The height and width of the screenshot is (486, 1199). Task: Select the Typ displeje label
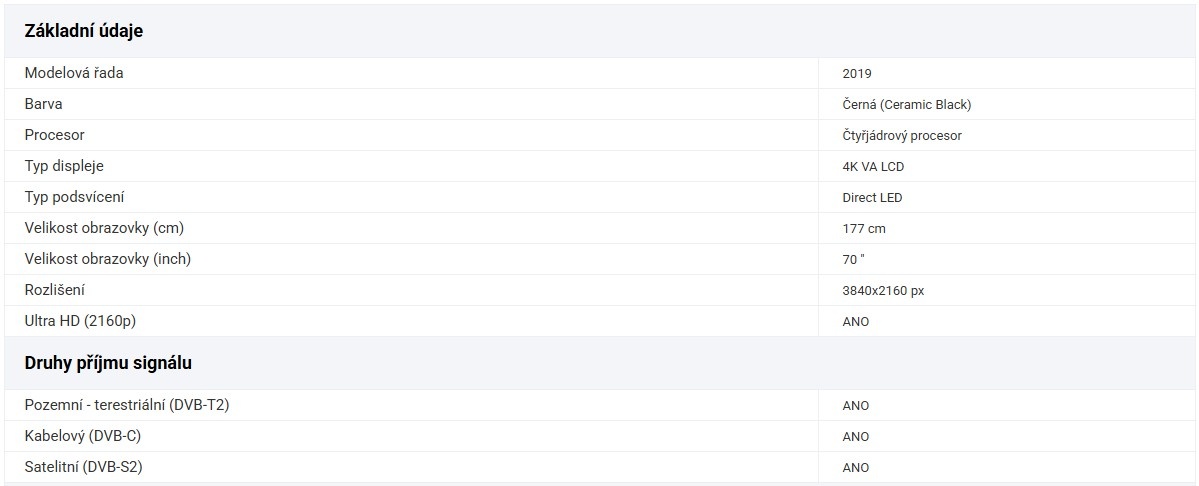click(64, 166)
